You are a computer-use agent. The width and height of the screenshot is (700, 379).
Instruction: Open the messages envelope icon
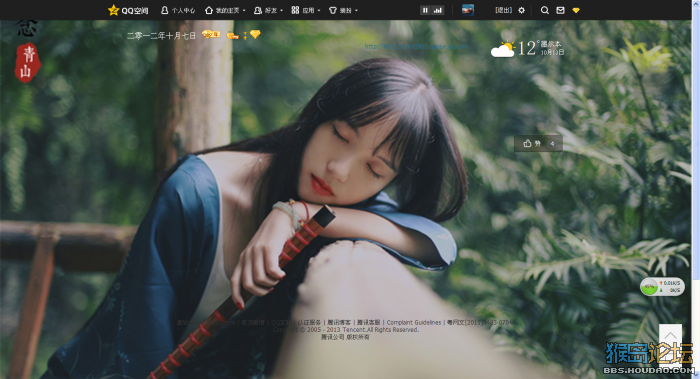coord(560,10)
